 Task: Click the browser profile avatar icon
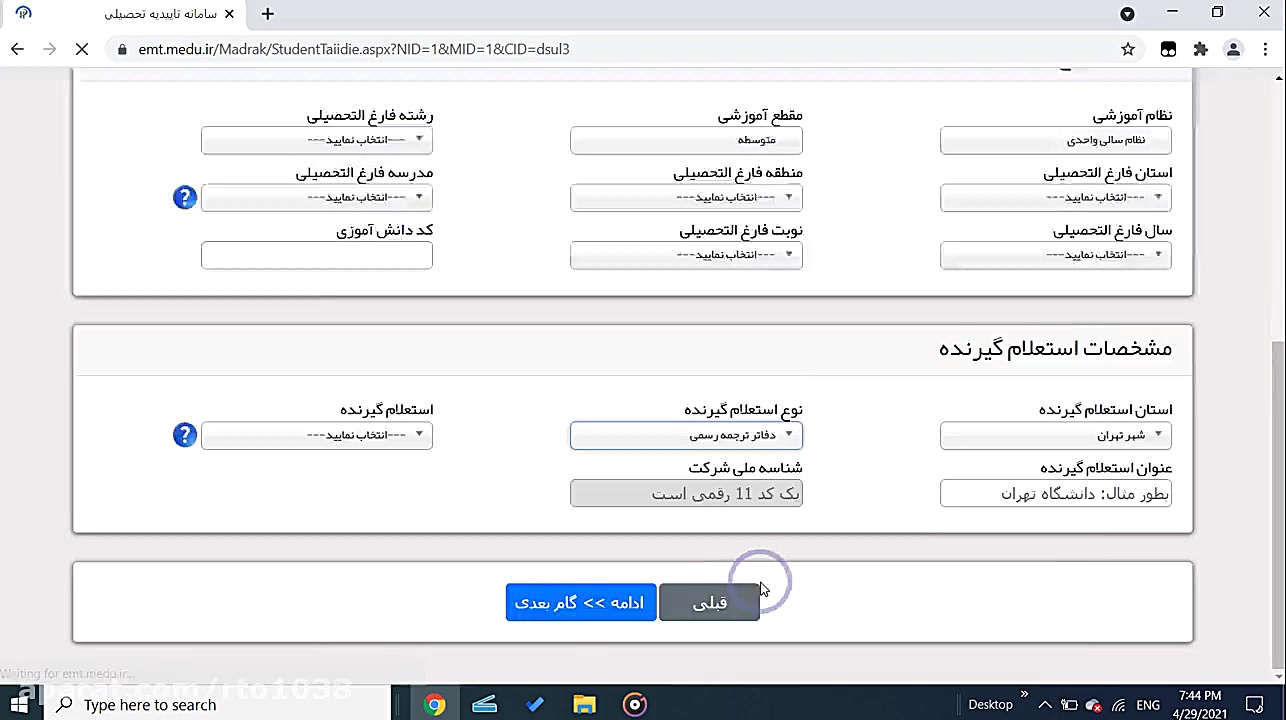click(1233, 48)
